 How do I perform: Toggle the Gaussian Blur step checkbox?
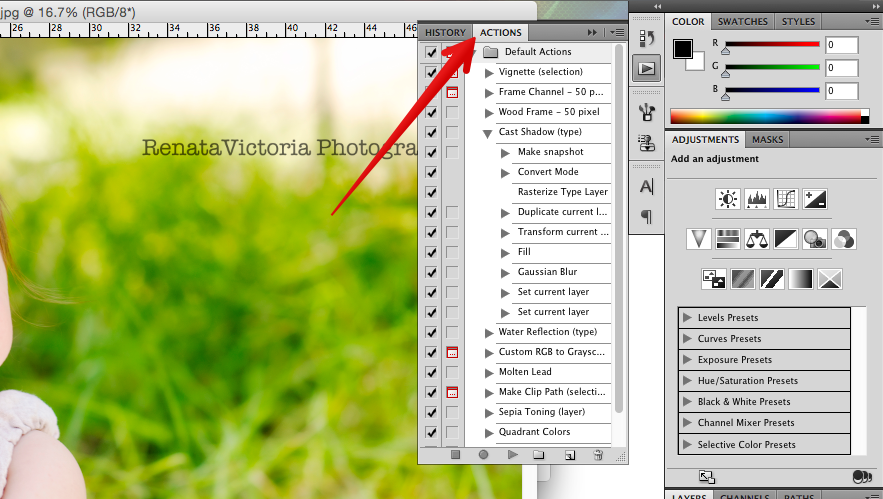(x=431, y=273)
